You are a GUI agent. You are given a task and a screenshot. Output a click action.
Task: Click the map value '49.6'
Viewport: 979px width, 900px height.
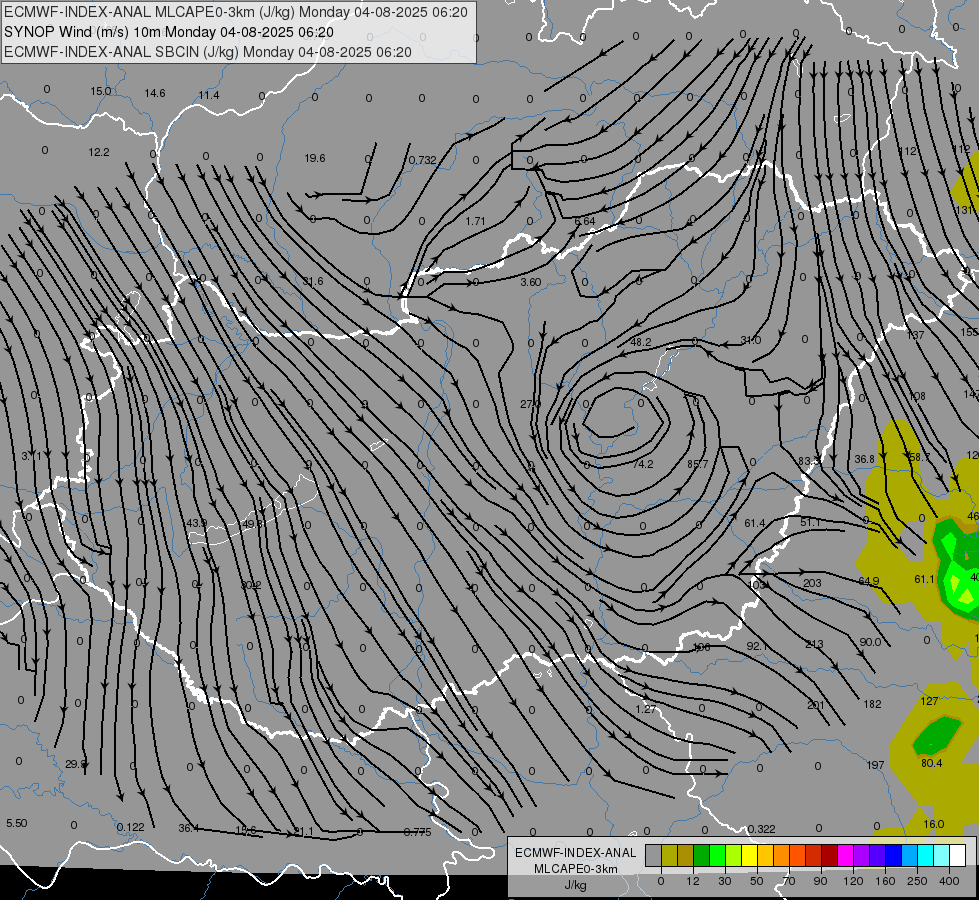[x=253, y=523]
